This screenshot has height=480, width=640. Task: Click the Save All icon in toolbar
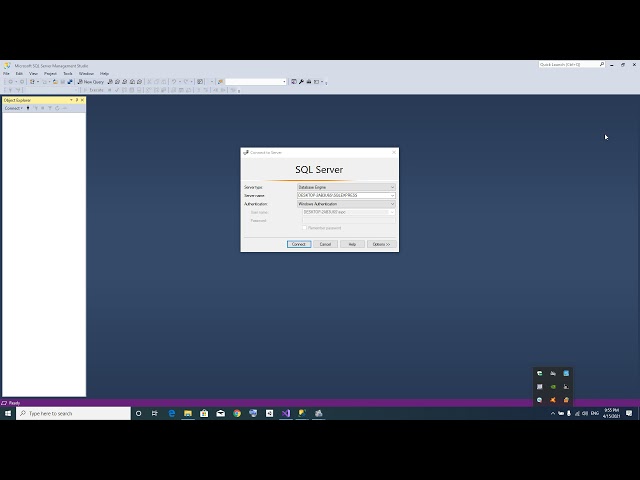coord(70,82)
